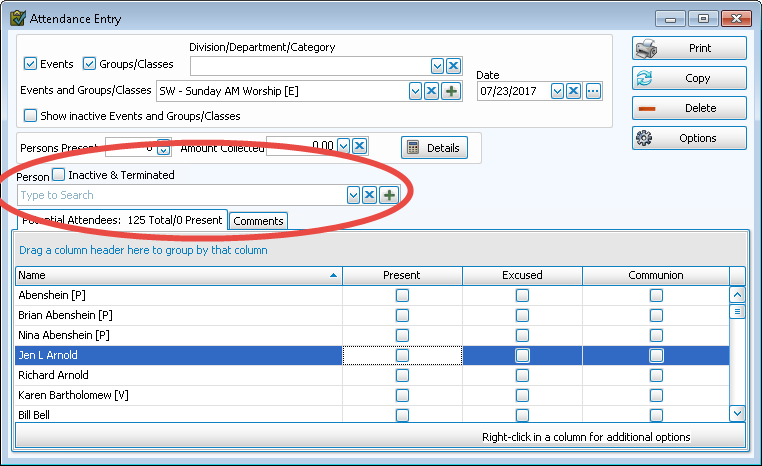This screenshot has height=466, width=762.
Task: Switch to the Comments tab
Action: [x=259, y=221]
